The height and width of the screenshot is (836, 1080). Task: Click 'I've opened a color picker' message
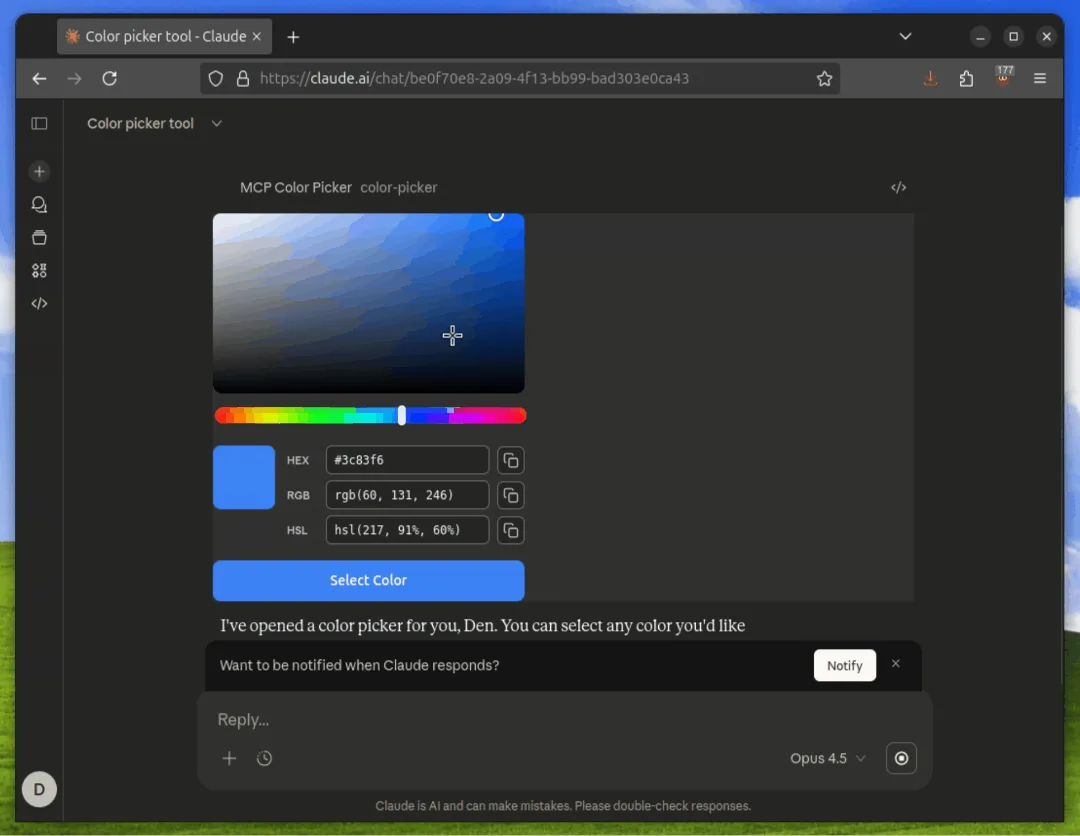(x=482, y=625)
